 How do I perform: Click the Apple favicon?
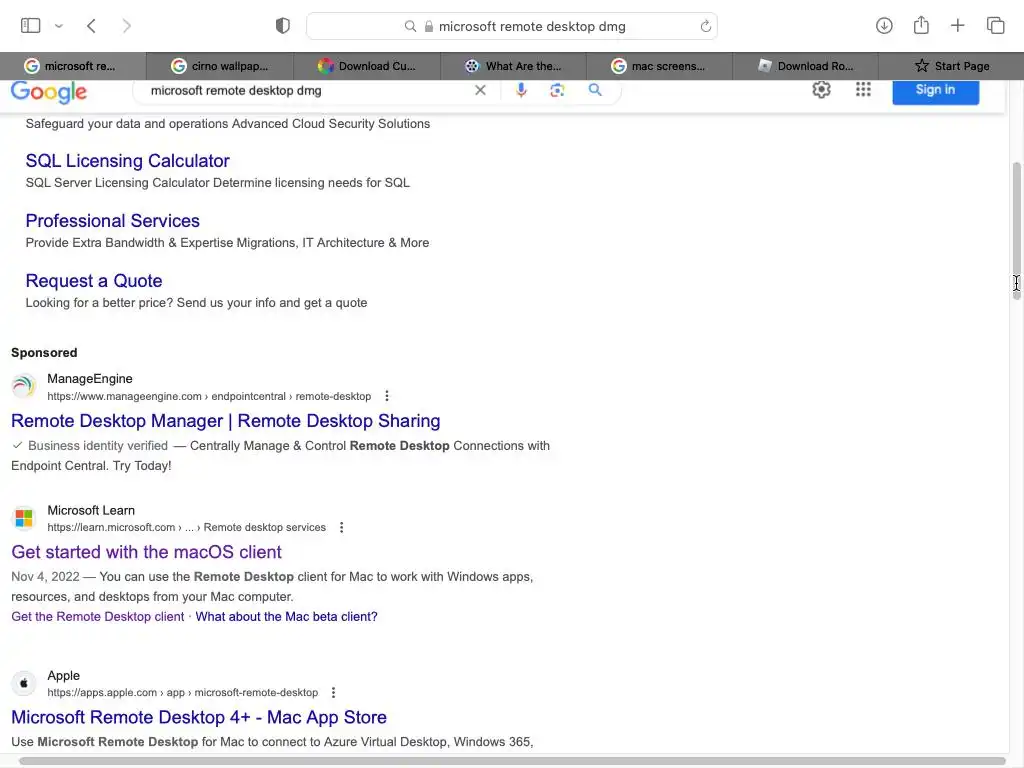[x=24, y=683]
